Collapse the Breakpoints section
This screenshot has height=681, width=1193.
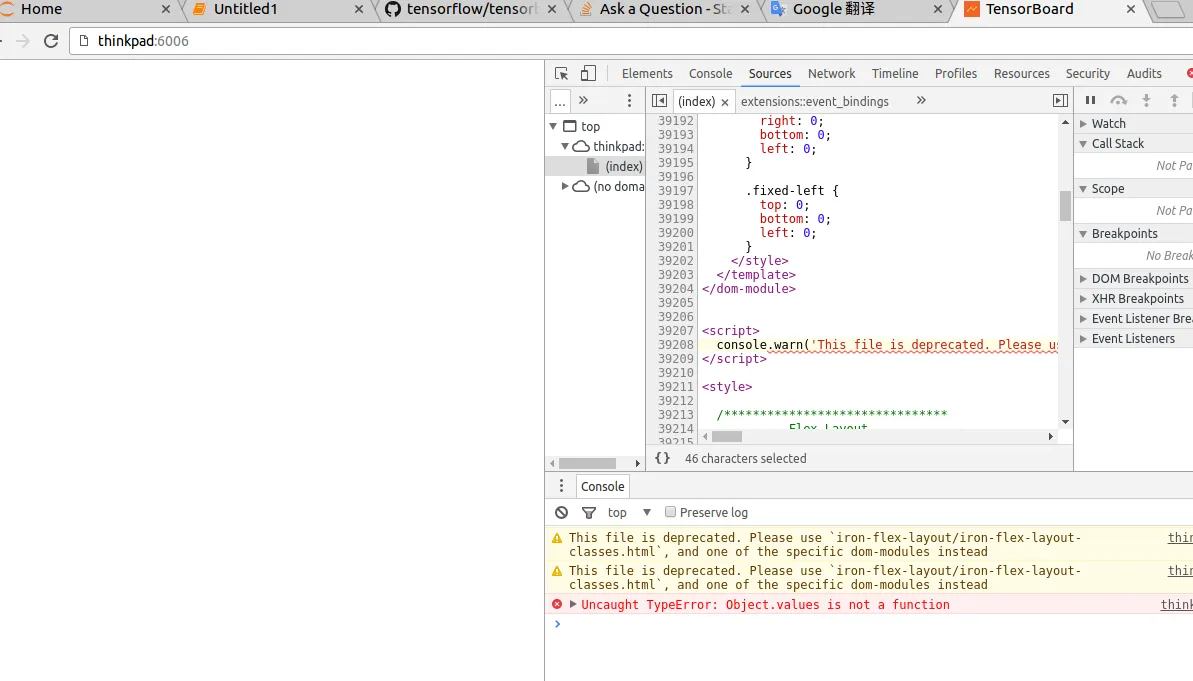coord(1083,234)
